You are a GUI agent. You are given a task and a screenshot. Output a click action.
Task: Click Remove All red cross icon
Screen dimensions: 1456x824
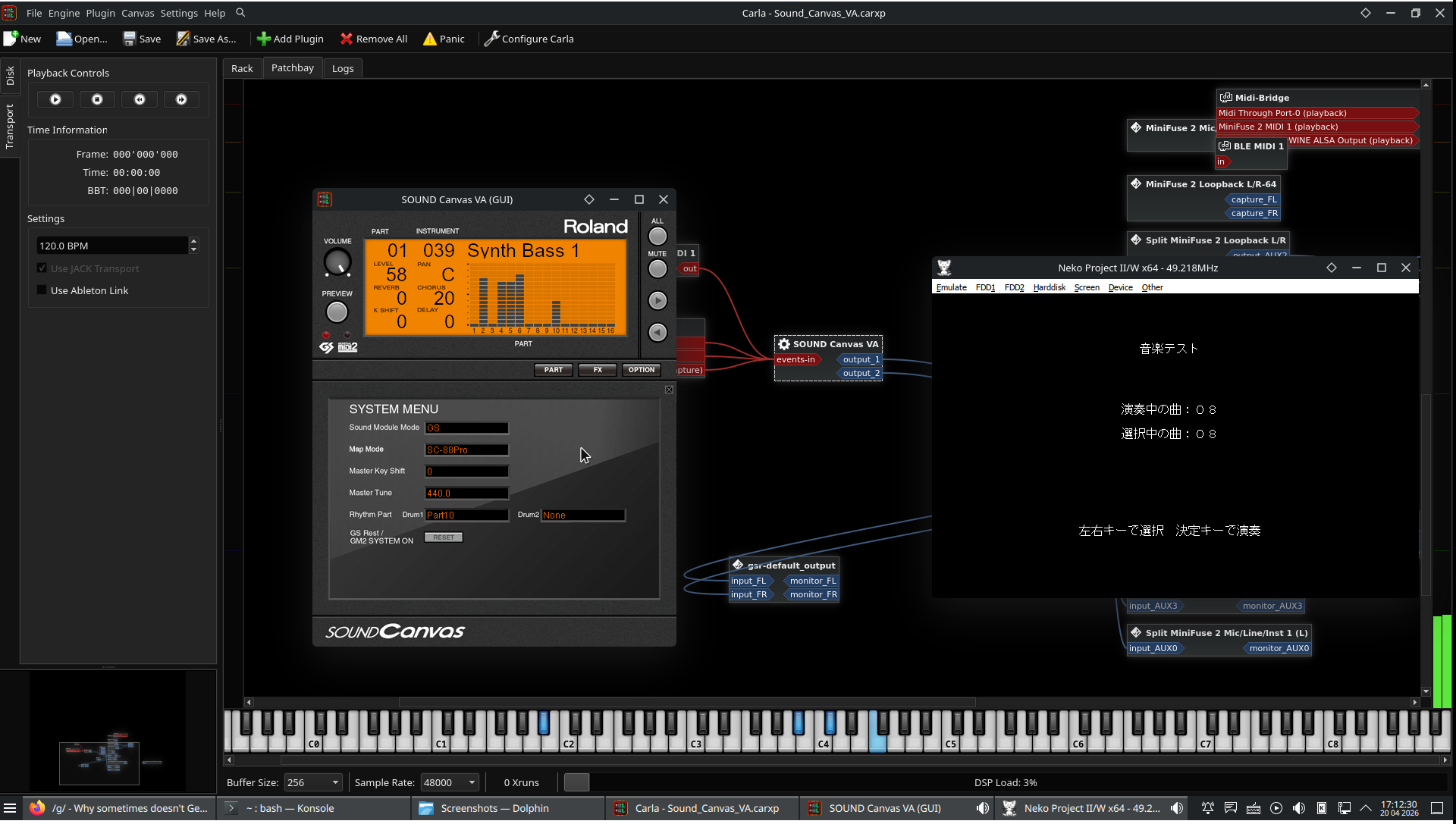(347, 39)
